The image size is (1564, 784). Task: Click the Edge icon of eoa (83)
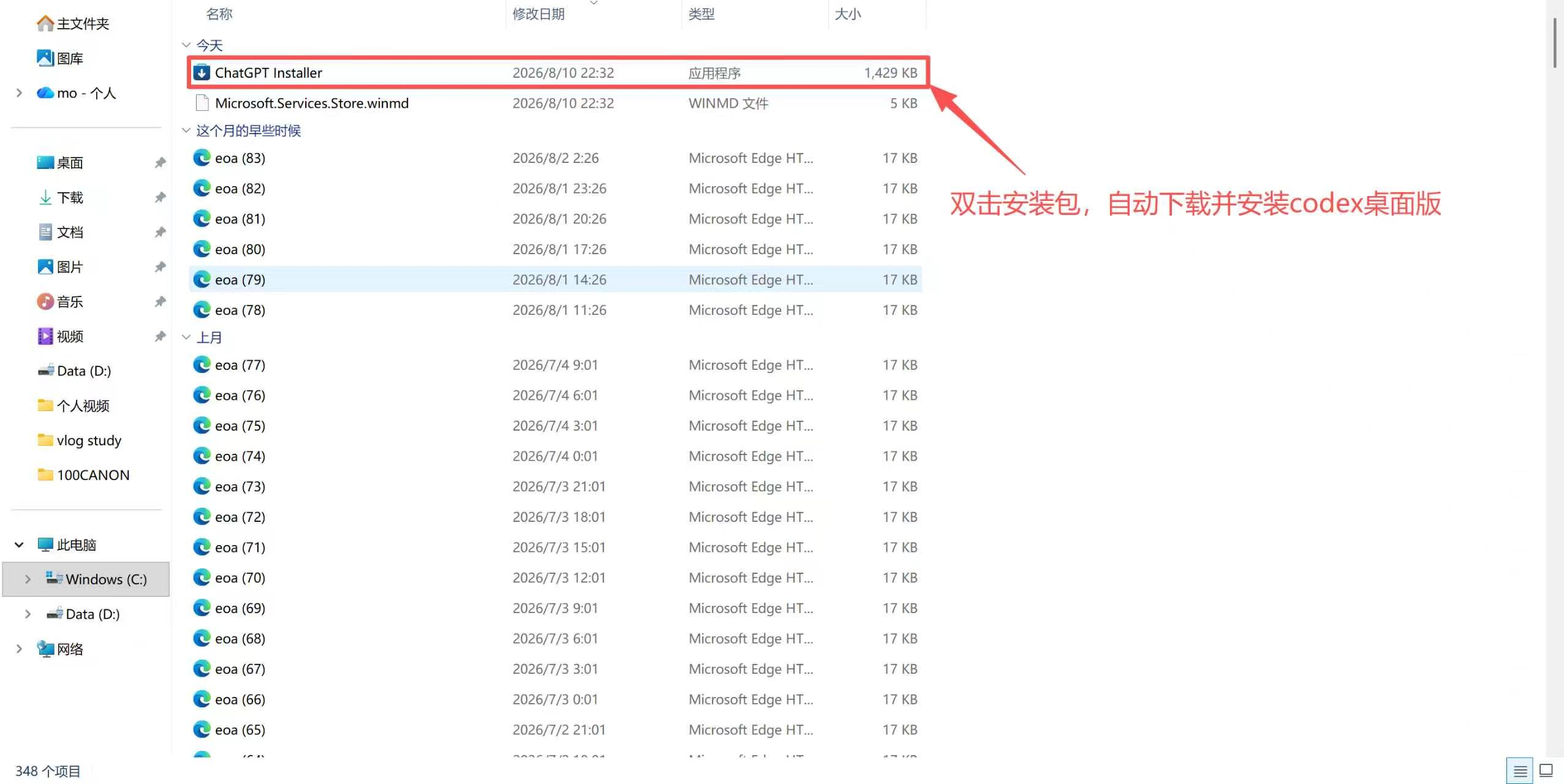(202, 158)
